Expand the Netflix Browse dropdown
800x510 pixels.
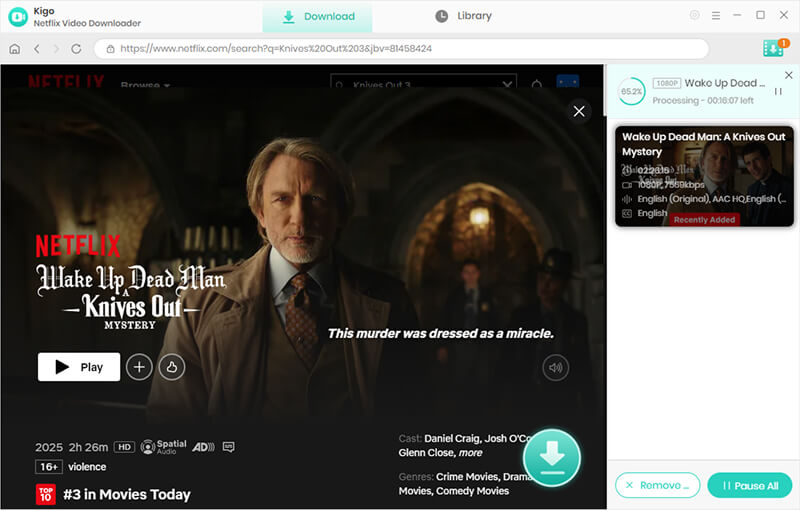coord(145,84)
